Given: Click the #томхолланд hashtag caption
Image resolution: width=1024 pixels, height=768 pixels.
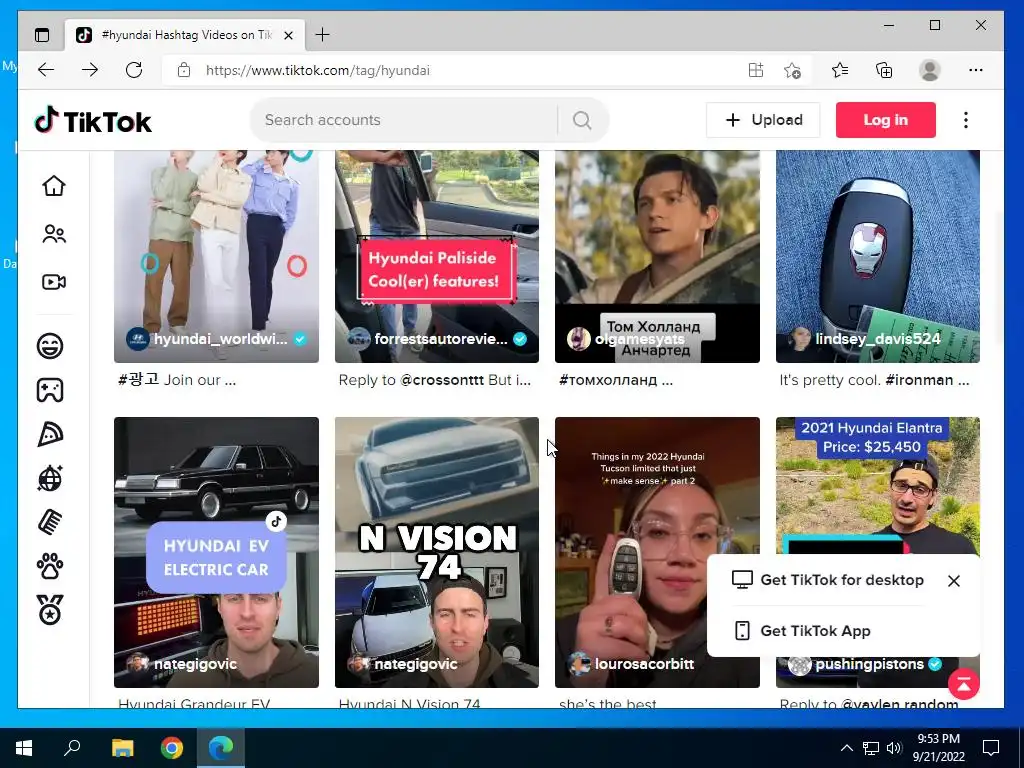Looking at the screenshot, I should tap(608, 380).
